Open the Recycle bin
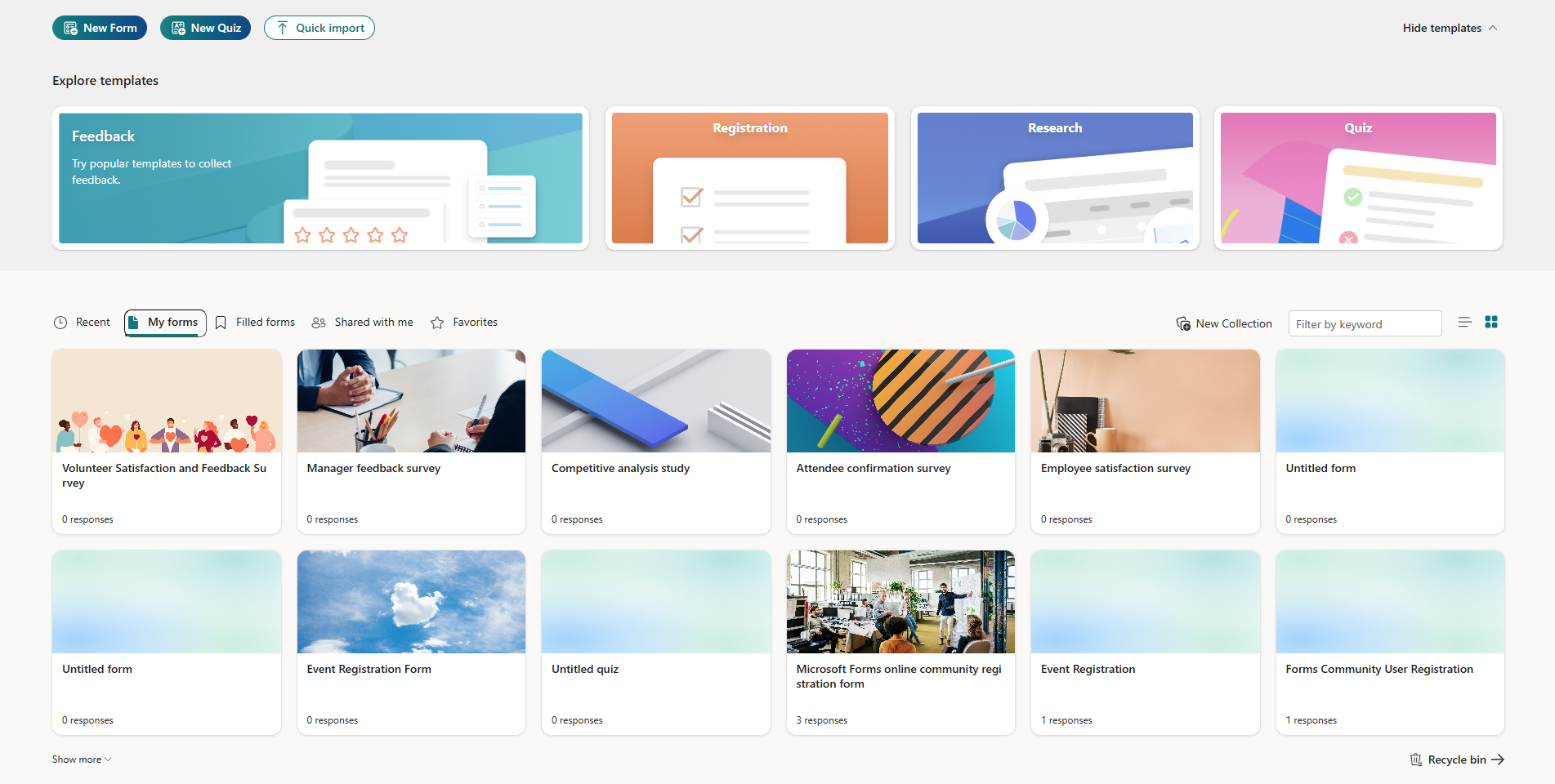 tap(1456, 759)
